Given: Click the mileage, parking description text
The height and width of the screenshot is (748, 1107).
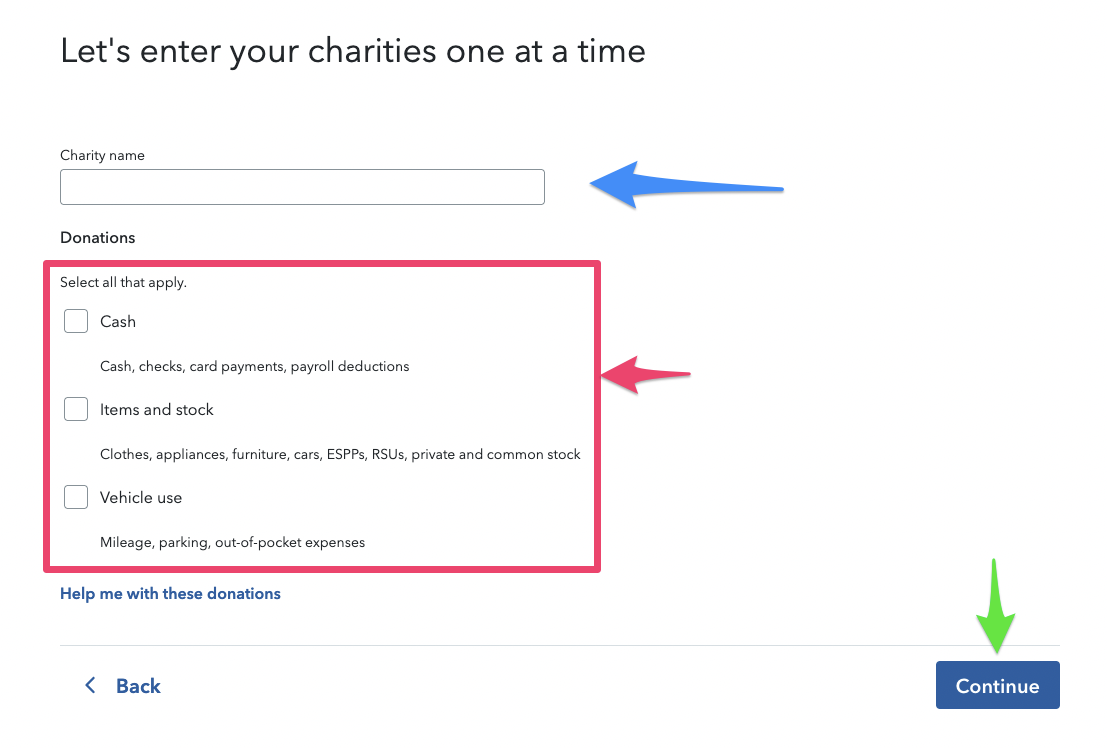Looking at the screenshot, I should tap(232, 543).
